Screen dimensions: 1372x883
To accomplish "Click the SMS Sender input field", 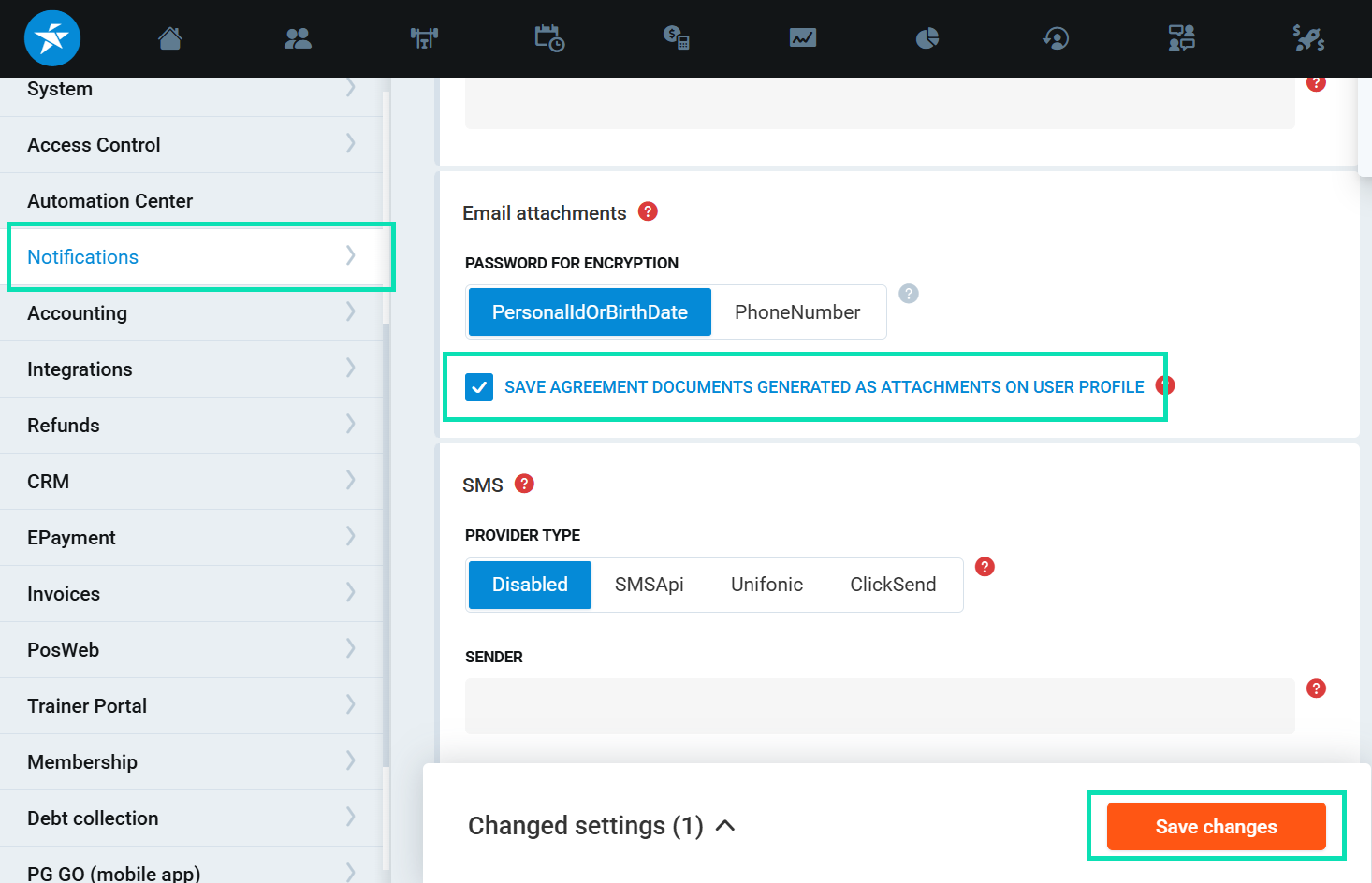I will (880, 706).
